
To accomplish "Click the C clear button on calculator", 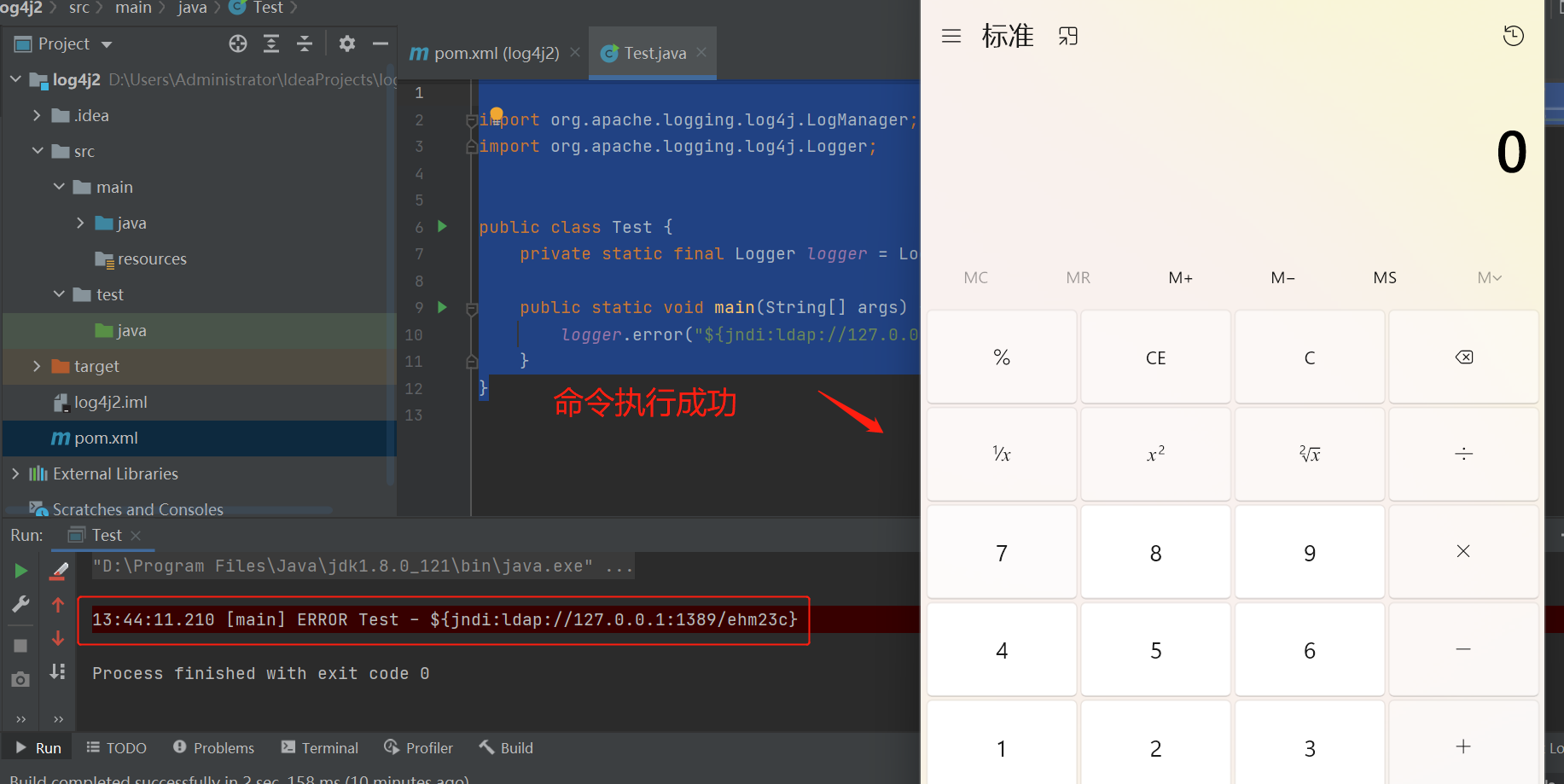I will click(1310, 357).
